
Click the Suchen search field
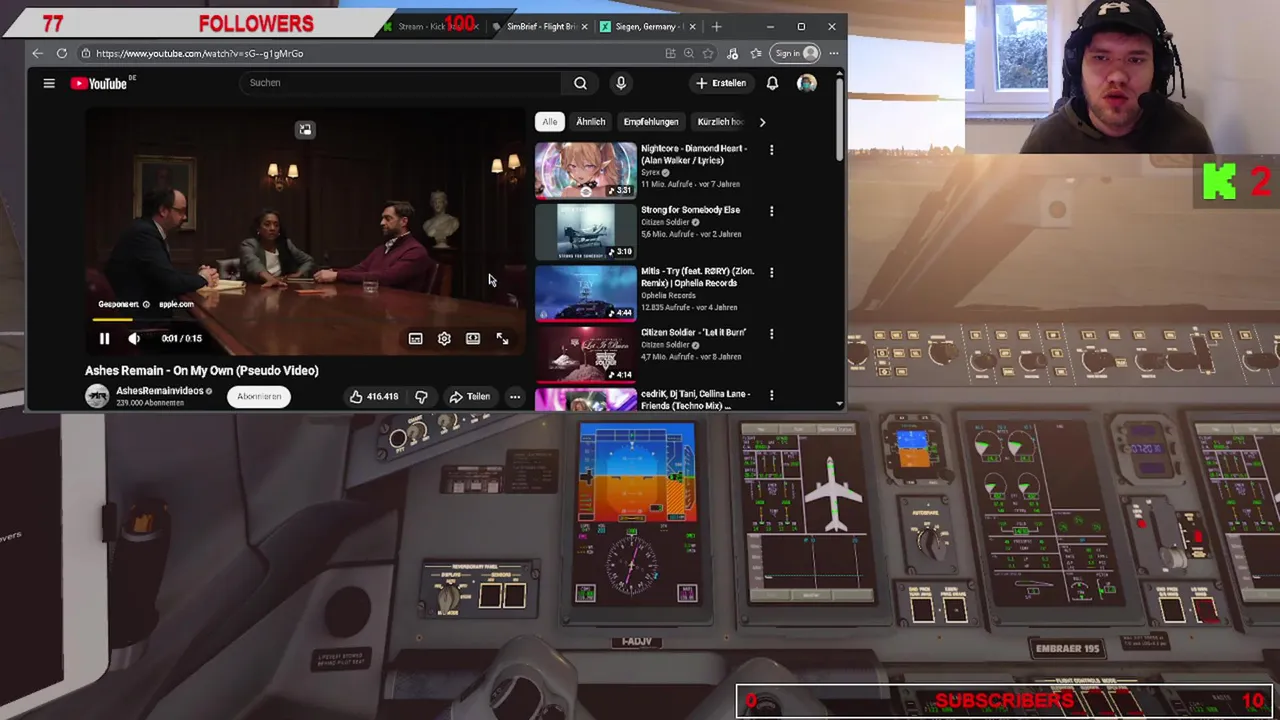click(x=400, y=83)
